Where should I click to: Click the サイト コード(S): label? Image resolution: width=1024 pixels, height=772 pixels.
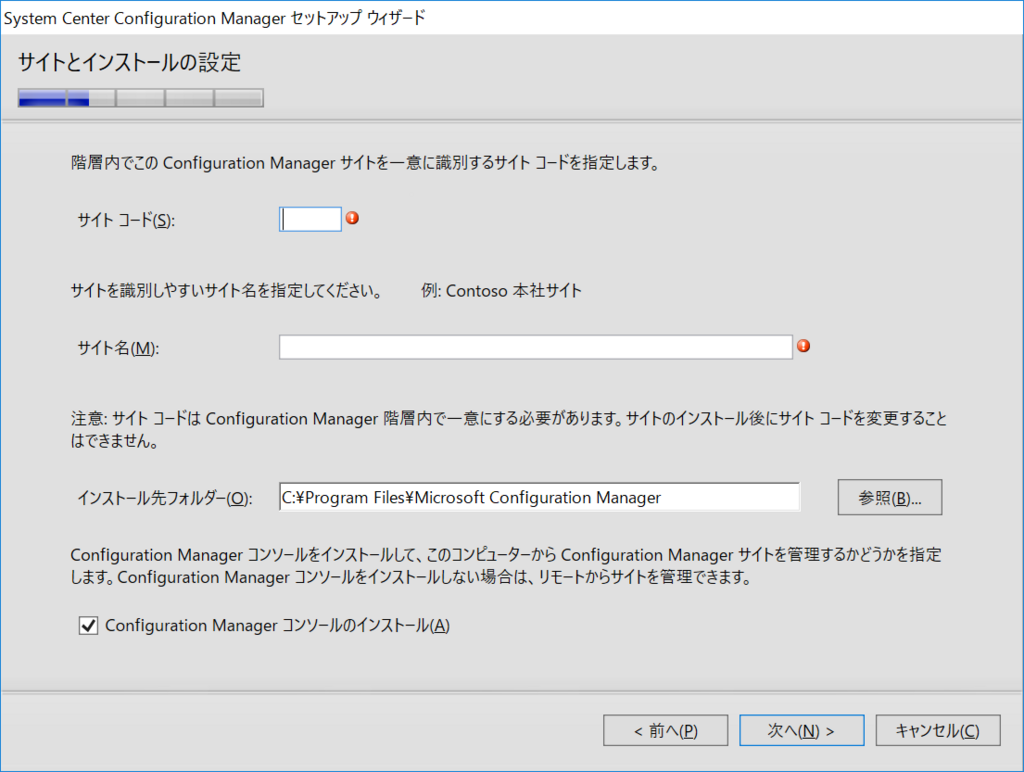(126, 220)
